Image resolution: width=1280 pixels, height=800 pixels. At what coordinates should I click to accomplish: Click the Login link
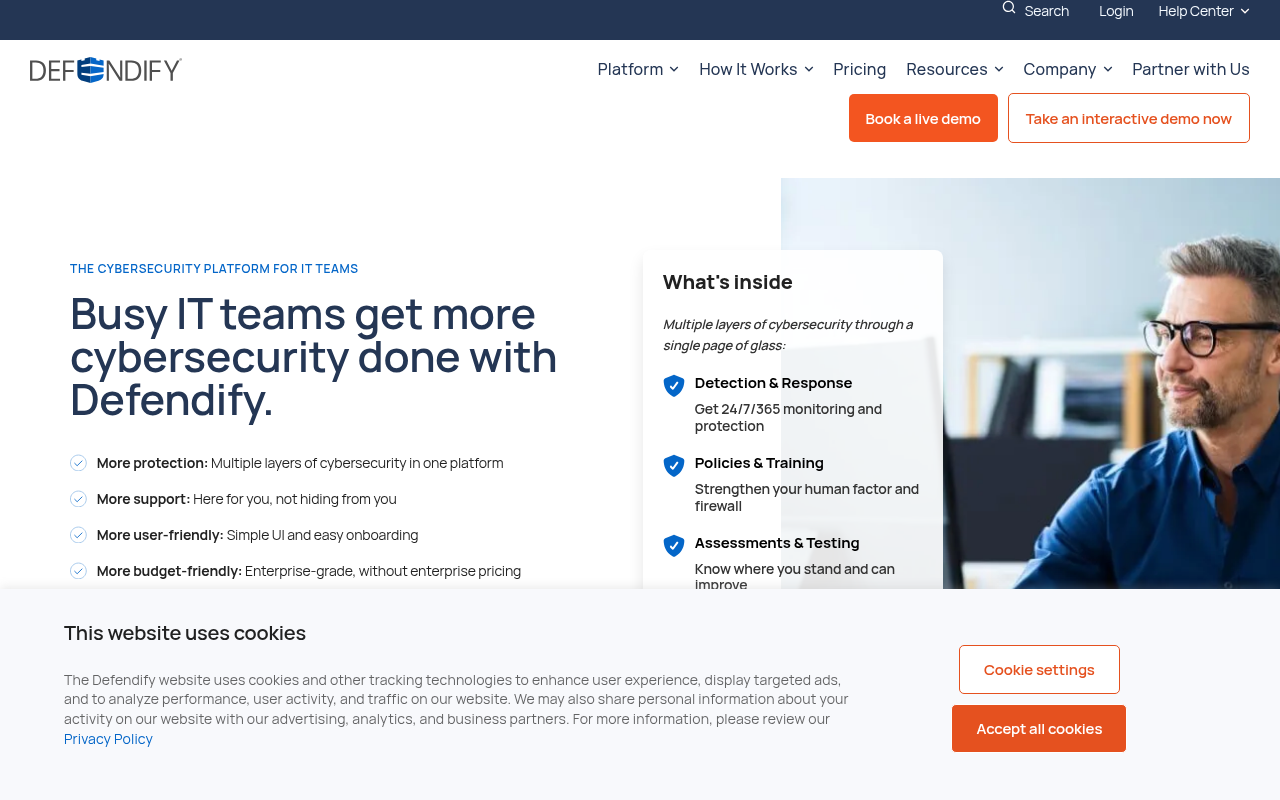click(1116, 11)
